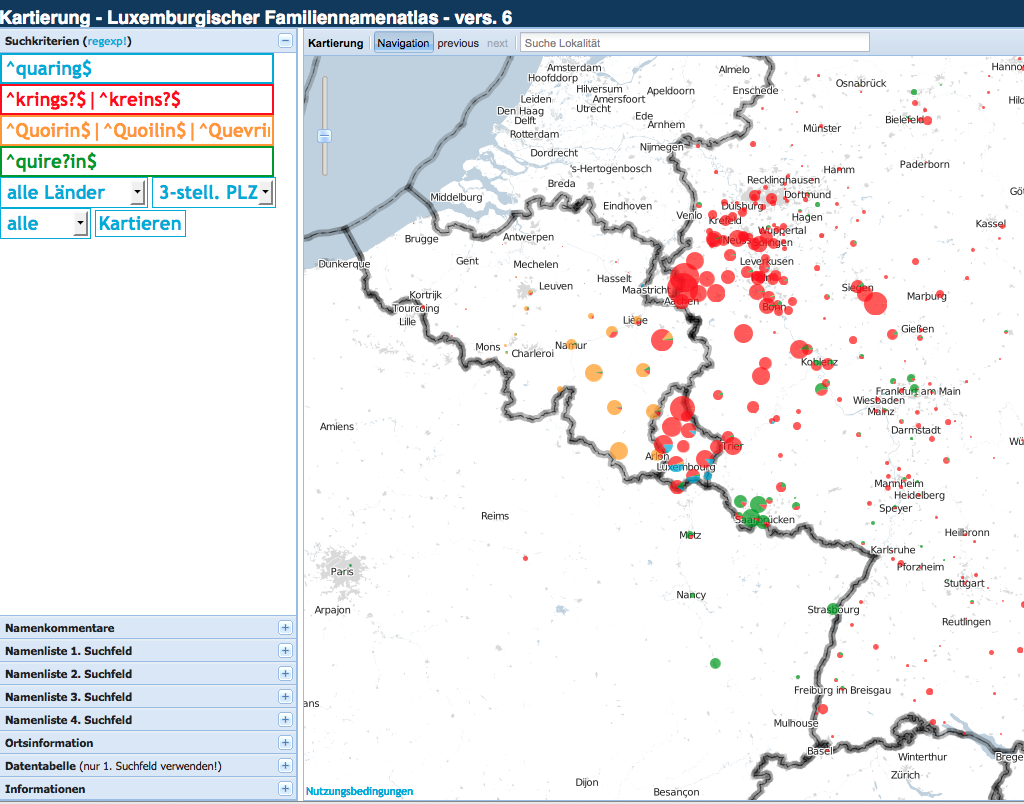Expand Namenliste 4. Suchfeld plus icon
1024x804 pixels.
285,720
